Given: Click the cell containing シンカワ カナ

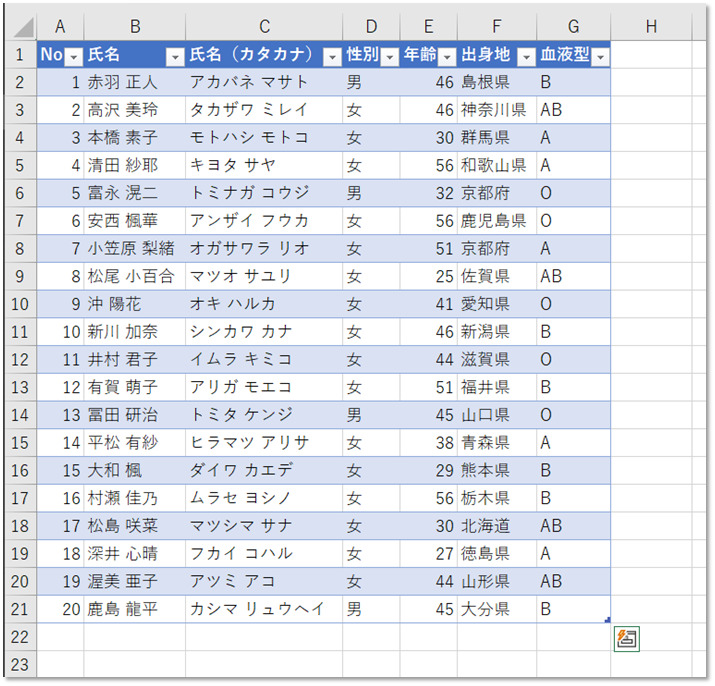Looking at the screenshot, I should click(264, 332).
